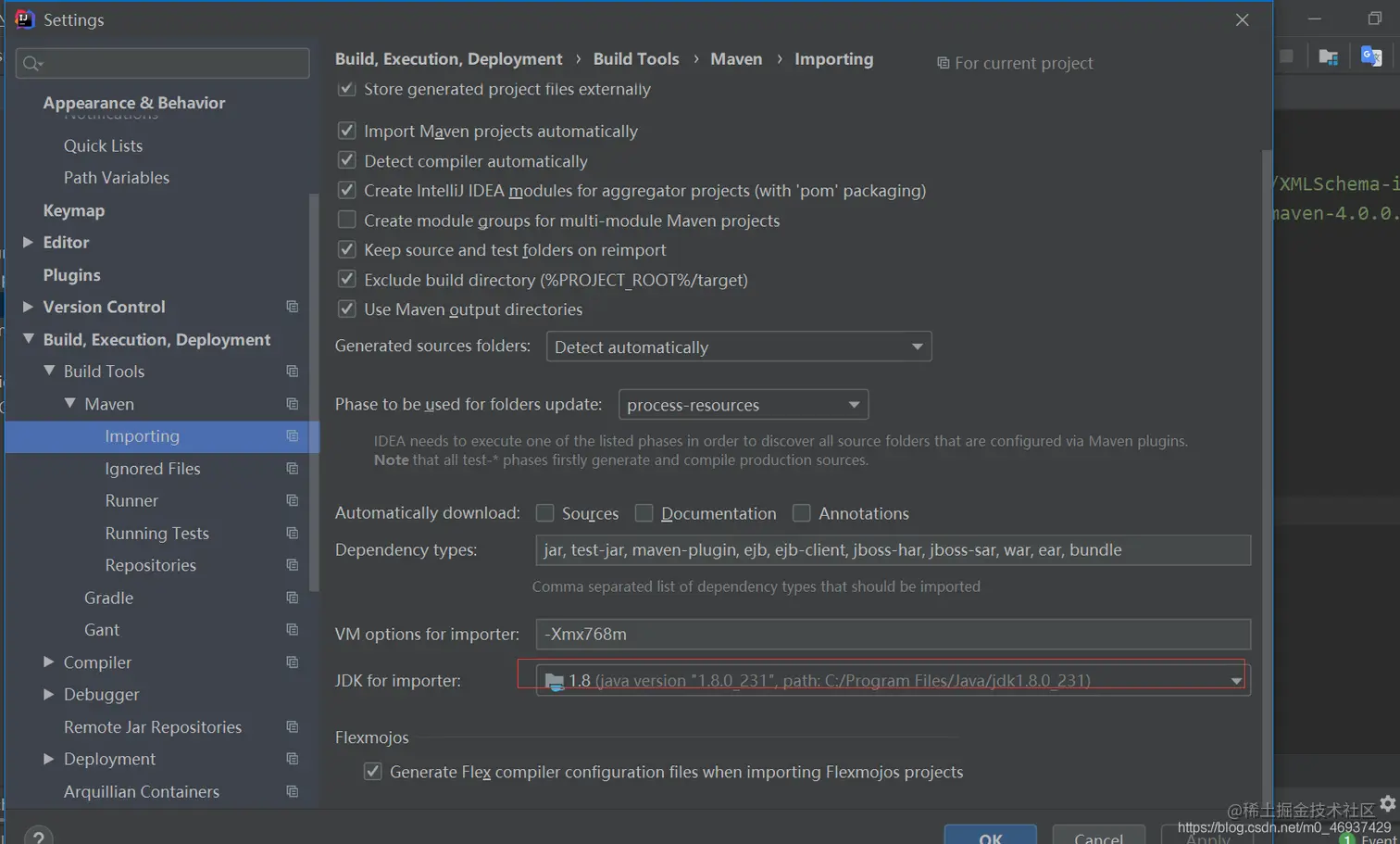Viewport: 1400px width, 844px height.
Task: Enable automatic download of Annotations
Action: pos(801,512)
